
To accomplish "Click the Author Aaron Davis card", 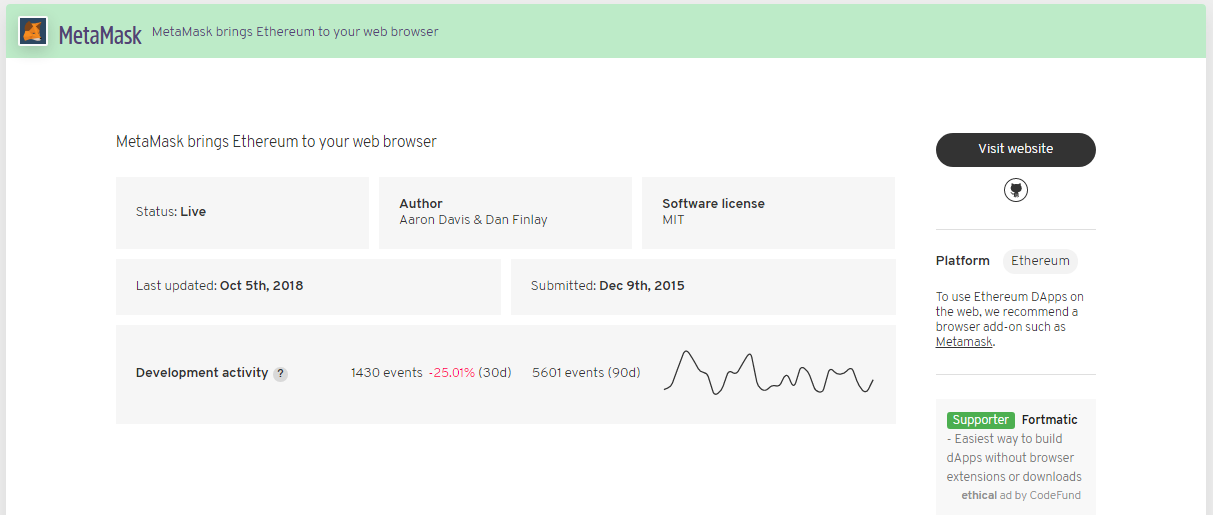I will (x=505, y=212).
